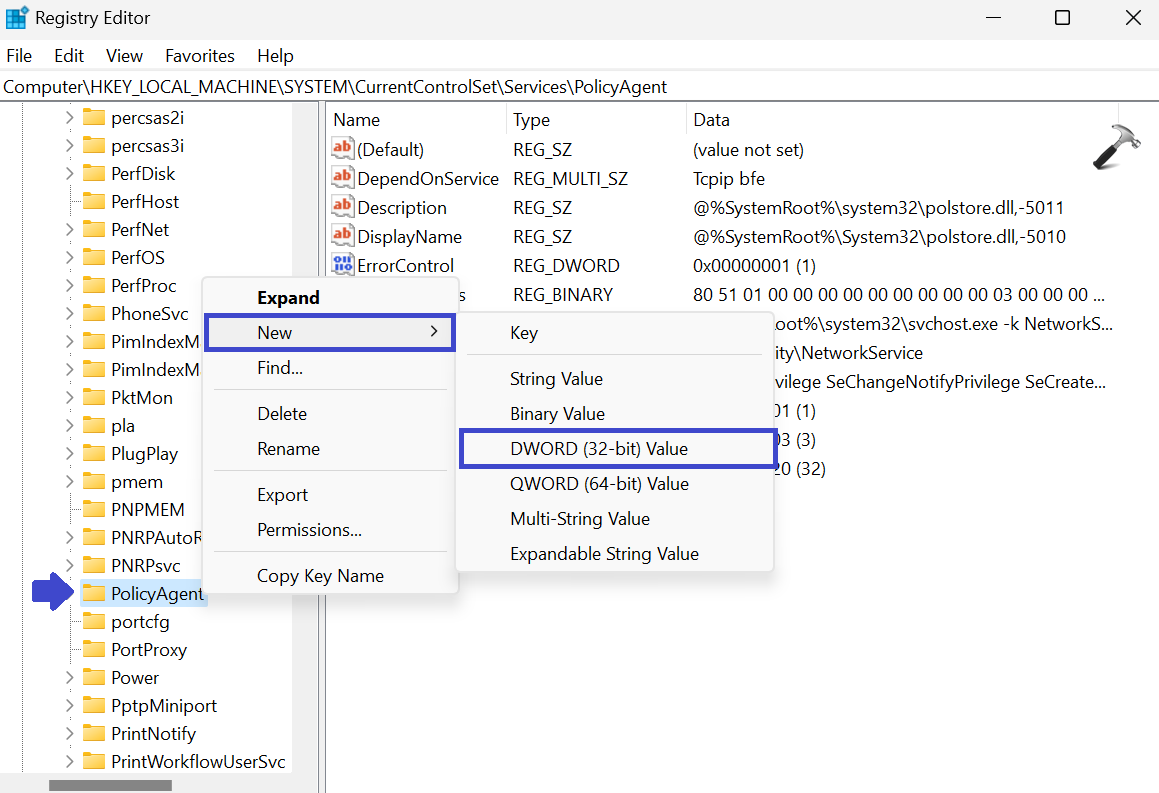Choose Permissions... in context menu

pos(309,530)
